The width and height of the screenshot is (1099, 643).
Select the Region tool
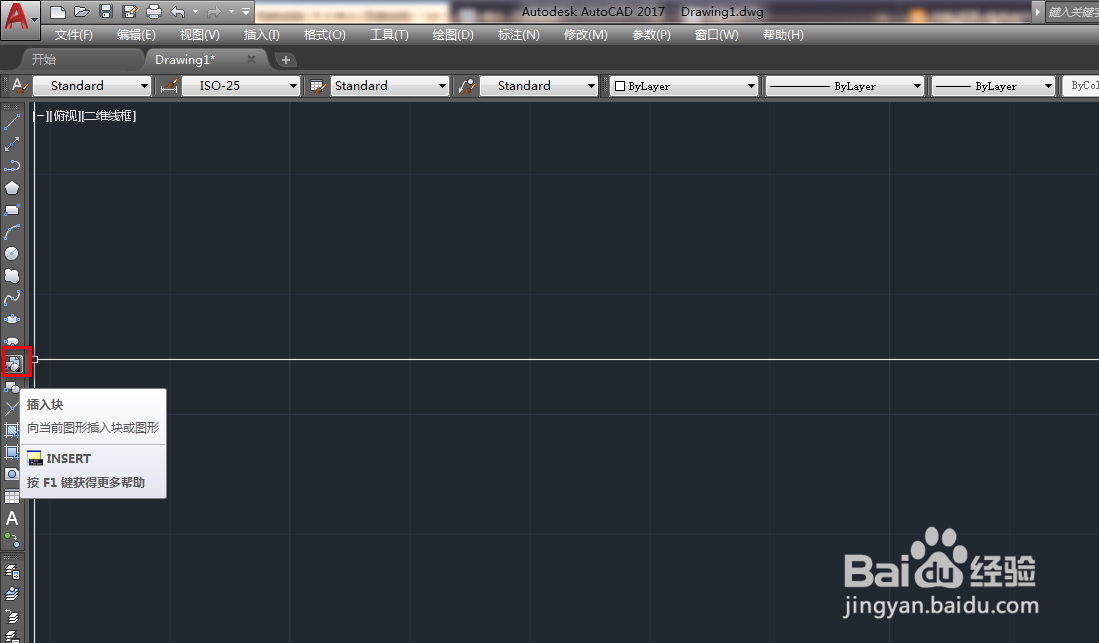(x=12, y=474)
